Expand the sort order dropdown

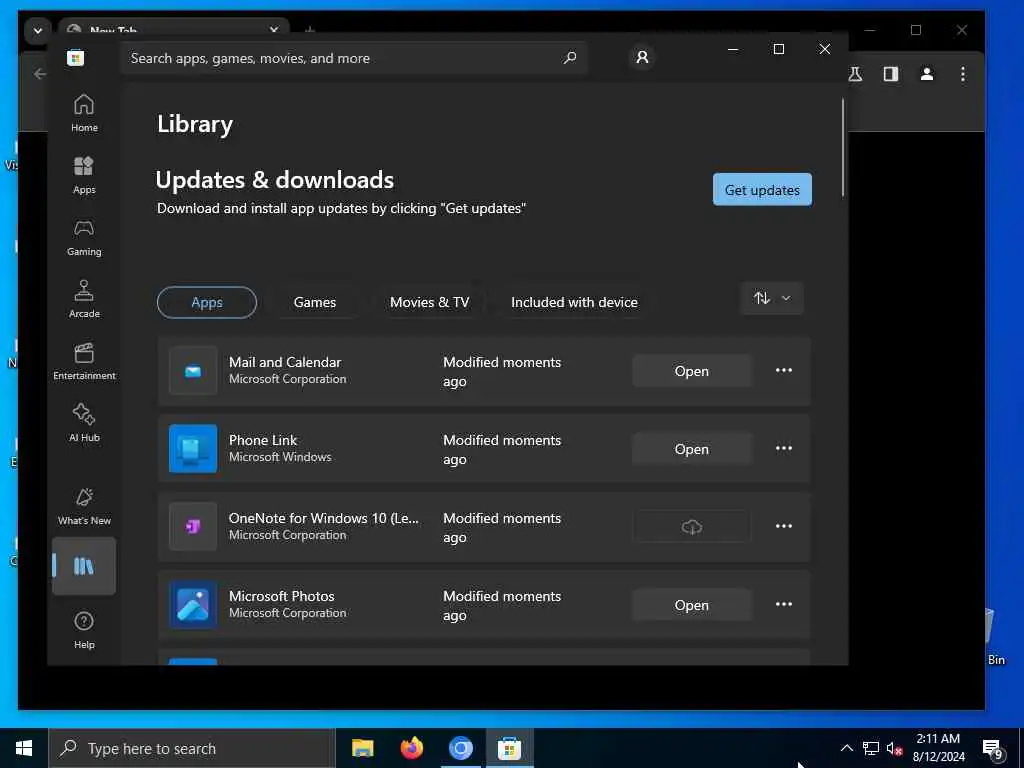(x=772, y=298)
